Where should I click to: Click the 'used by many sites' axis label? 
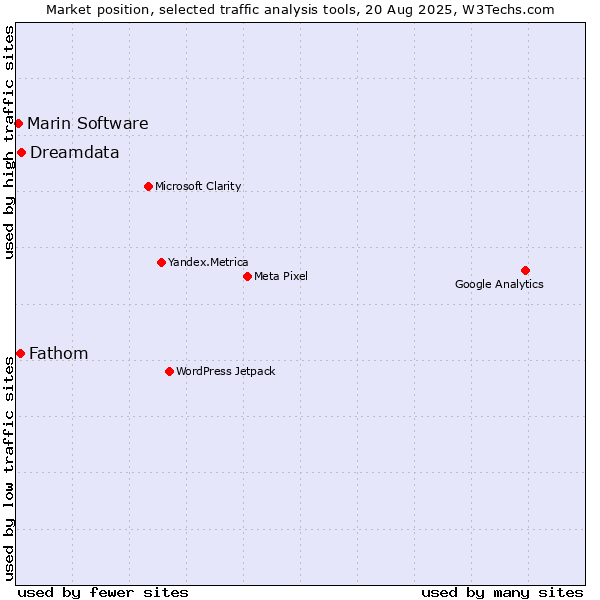click(502, 593)
